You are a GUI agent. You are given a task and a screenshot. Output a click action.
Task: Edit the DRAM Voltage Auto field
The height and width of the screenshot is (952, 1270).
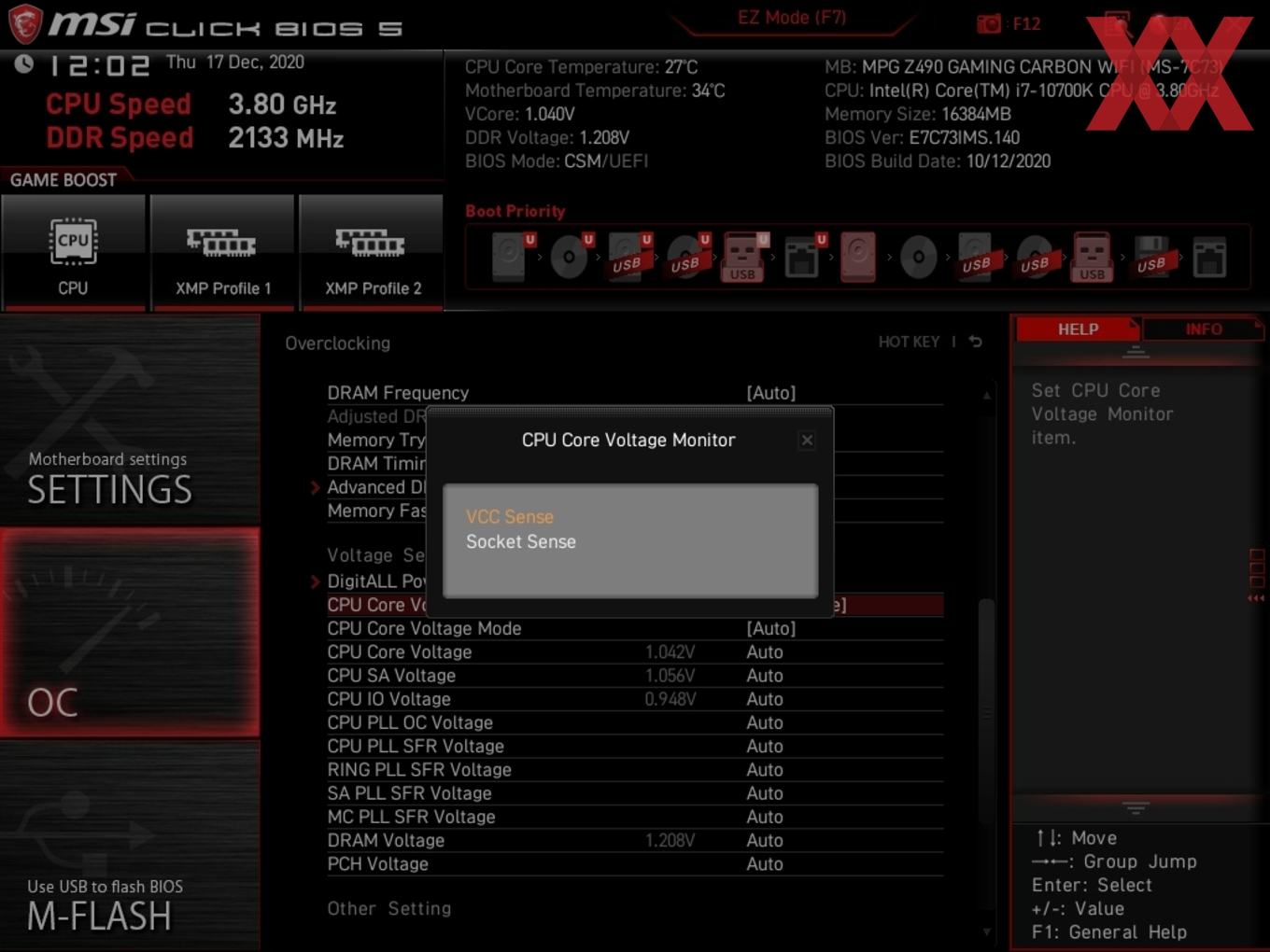(x=765, y=840)
